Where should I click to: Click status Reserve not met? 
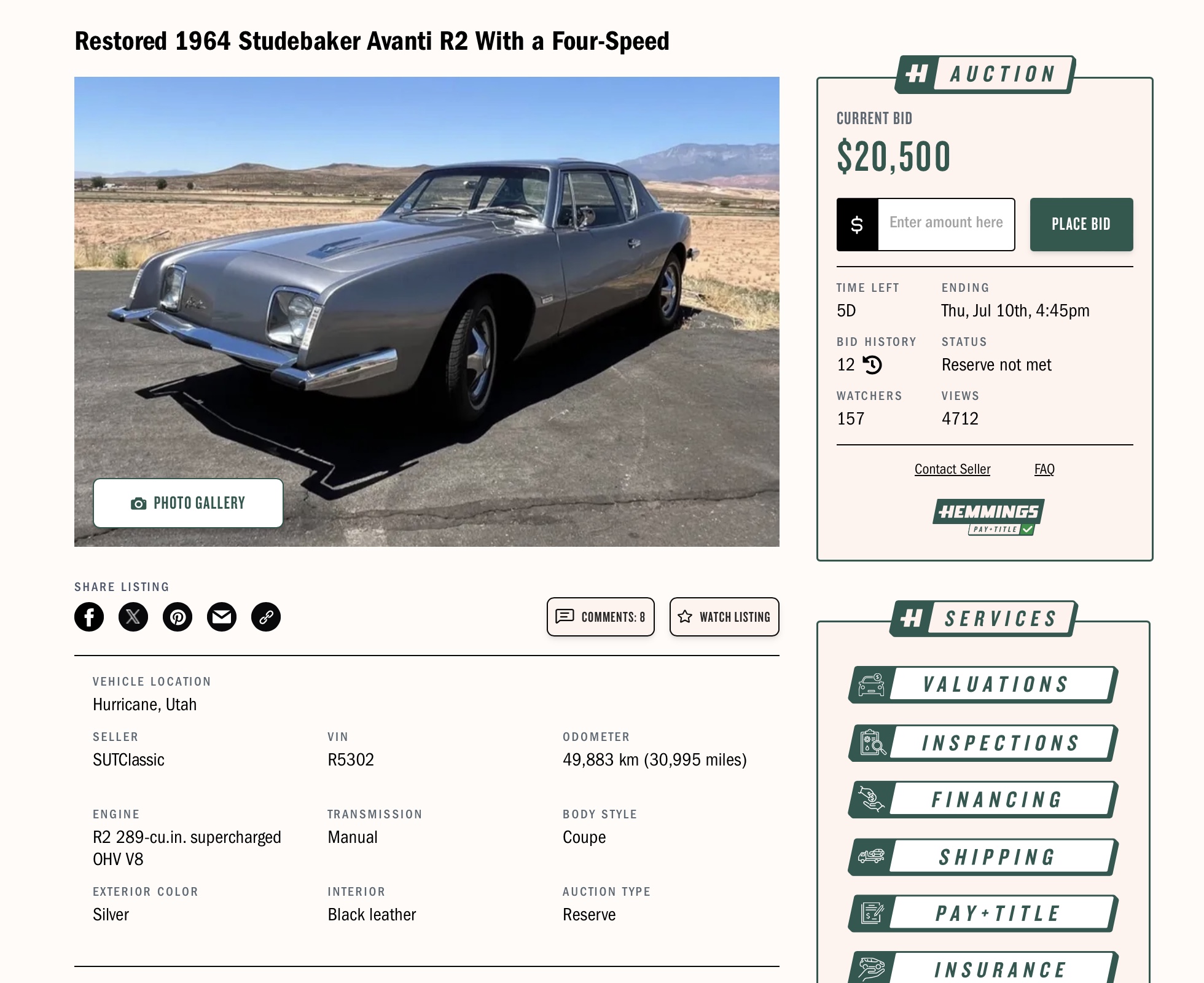point(996,365)
